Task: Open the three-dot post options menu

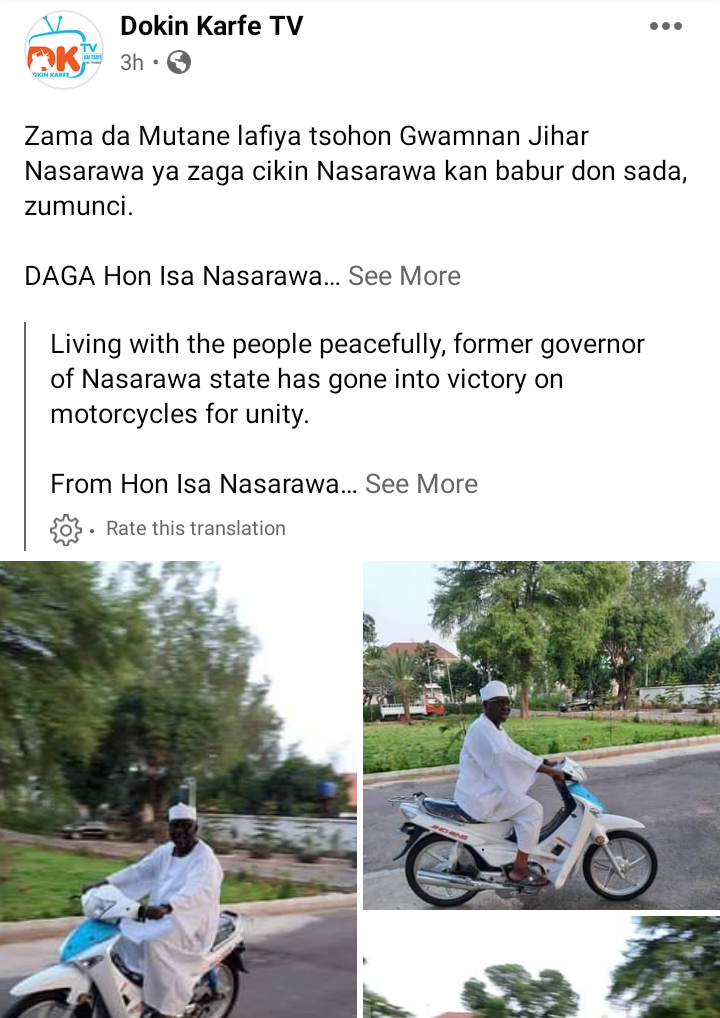Action: click(666, 27)
